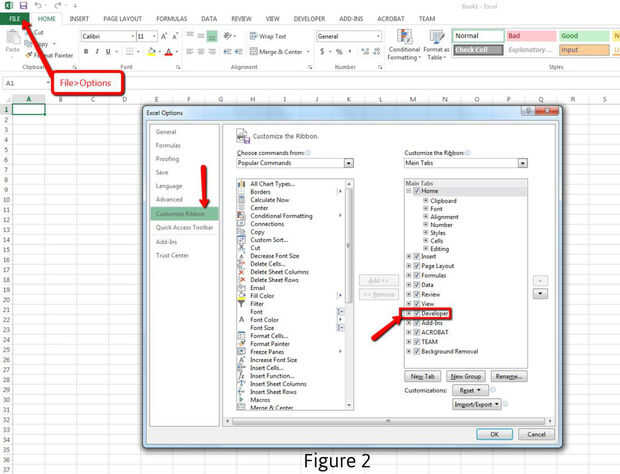Expand the TEAM tab in tree
This screenshot has height=474, width=620.
click(x=409, y=342)
